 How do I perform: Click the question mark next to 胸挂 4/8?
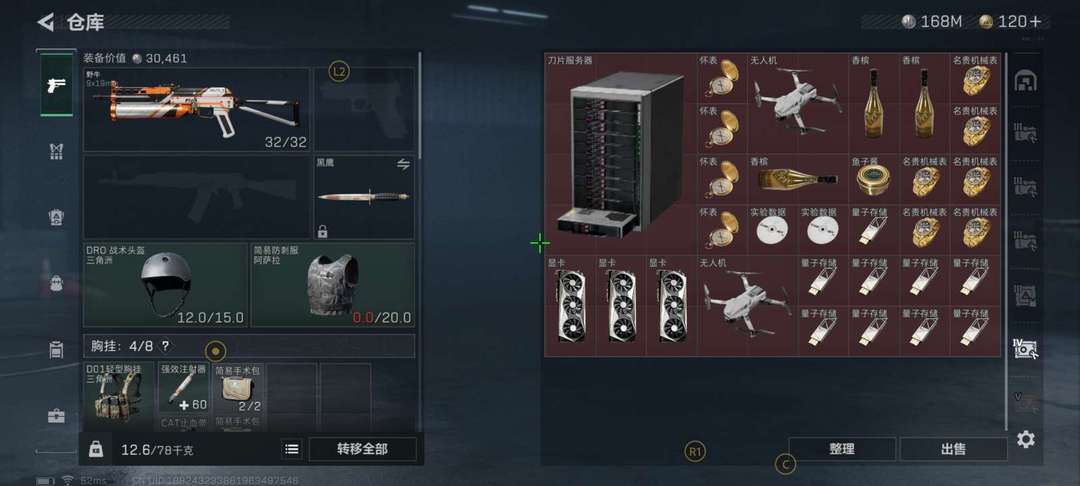pyautogui.click(x=165, y=346)
